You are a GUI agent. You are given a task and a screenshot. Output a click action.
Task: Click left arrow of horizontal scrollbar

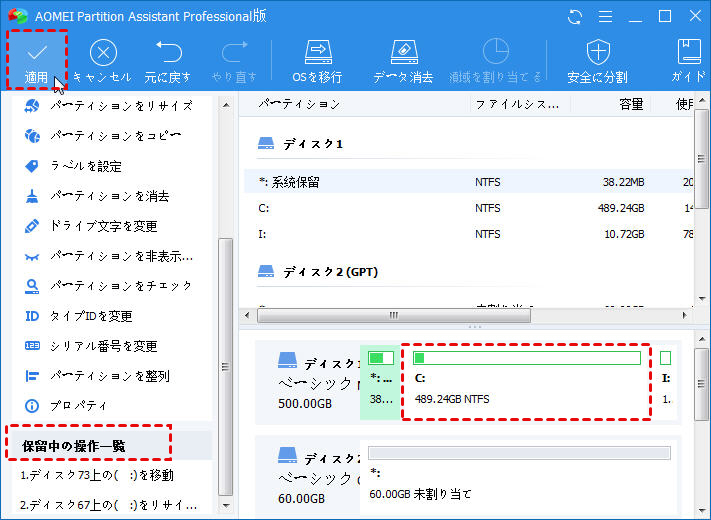247,316
